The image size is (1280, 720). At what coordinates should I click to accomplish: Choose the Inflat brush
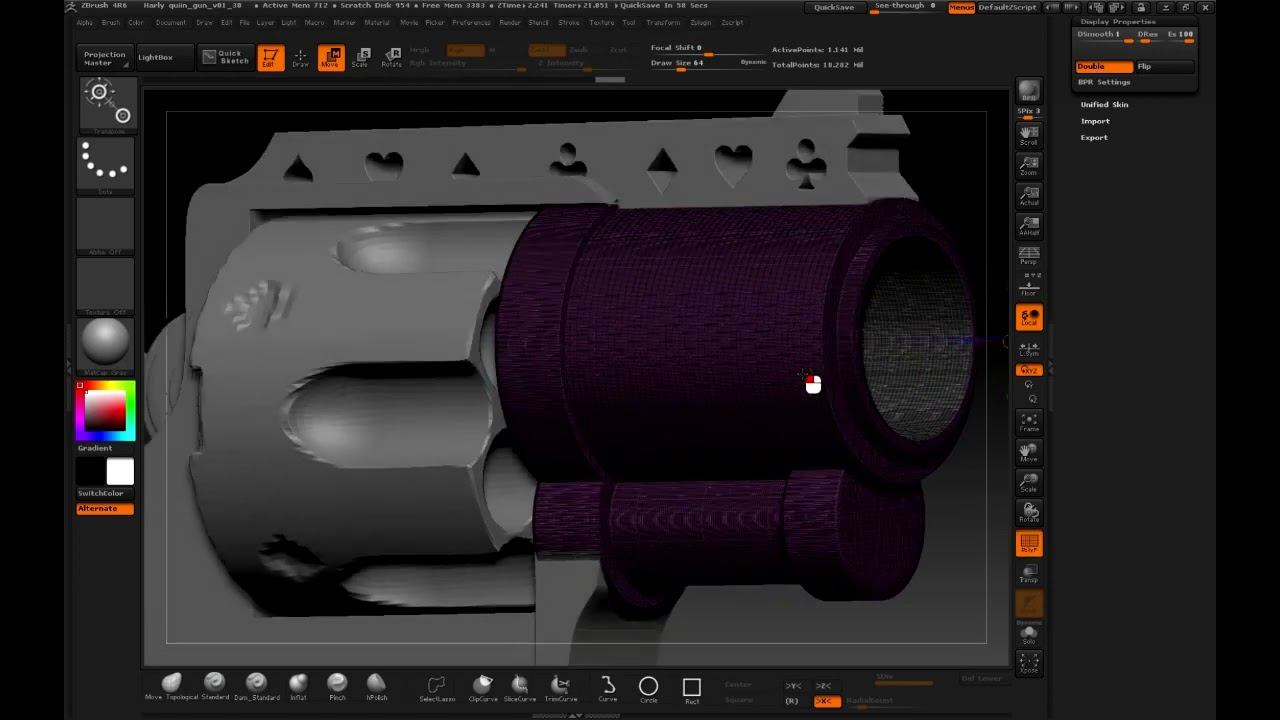[298, 687]
